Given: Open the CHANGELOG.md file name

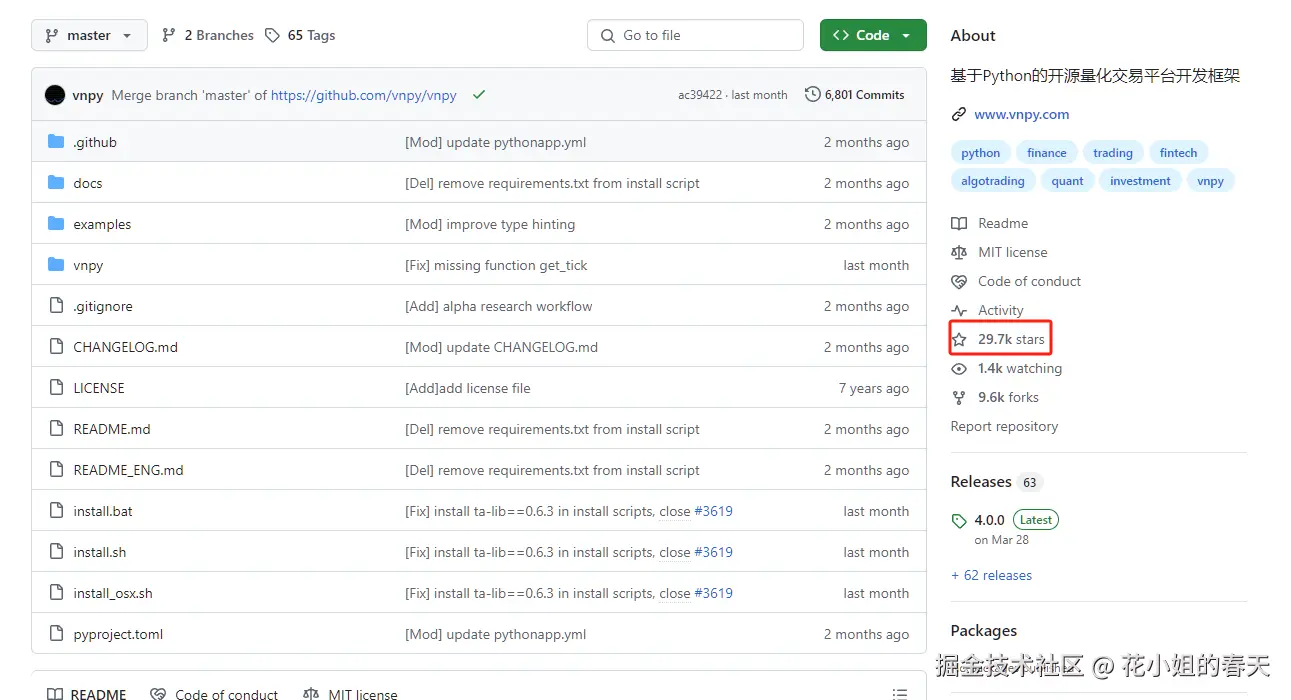Looking at the screenshot, I should (x=125, y=347).
